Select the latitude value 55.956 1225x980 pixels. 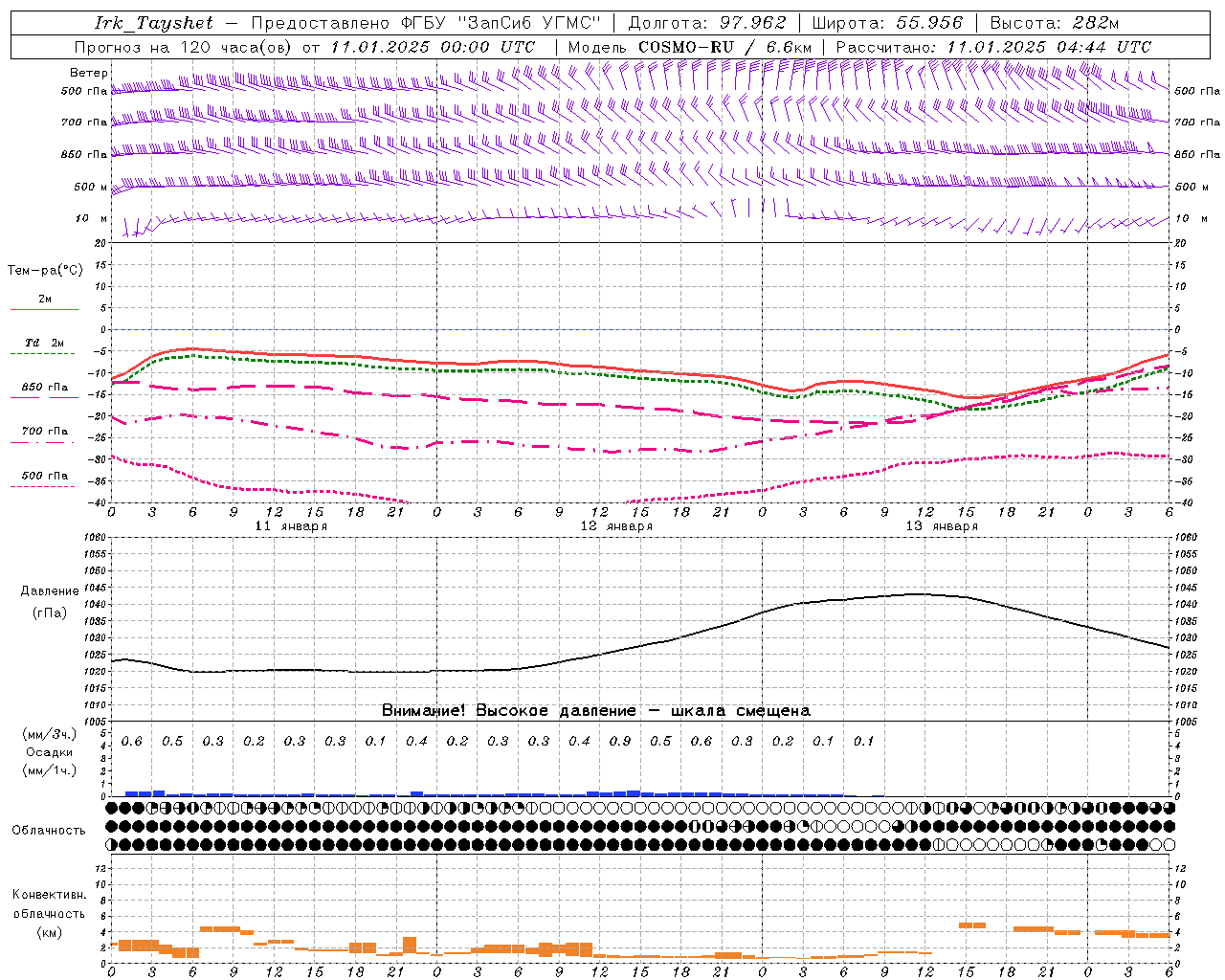929,23
